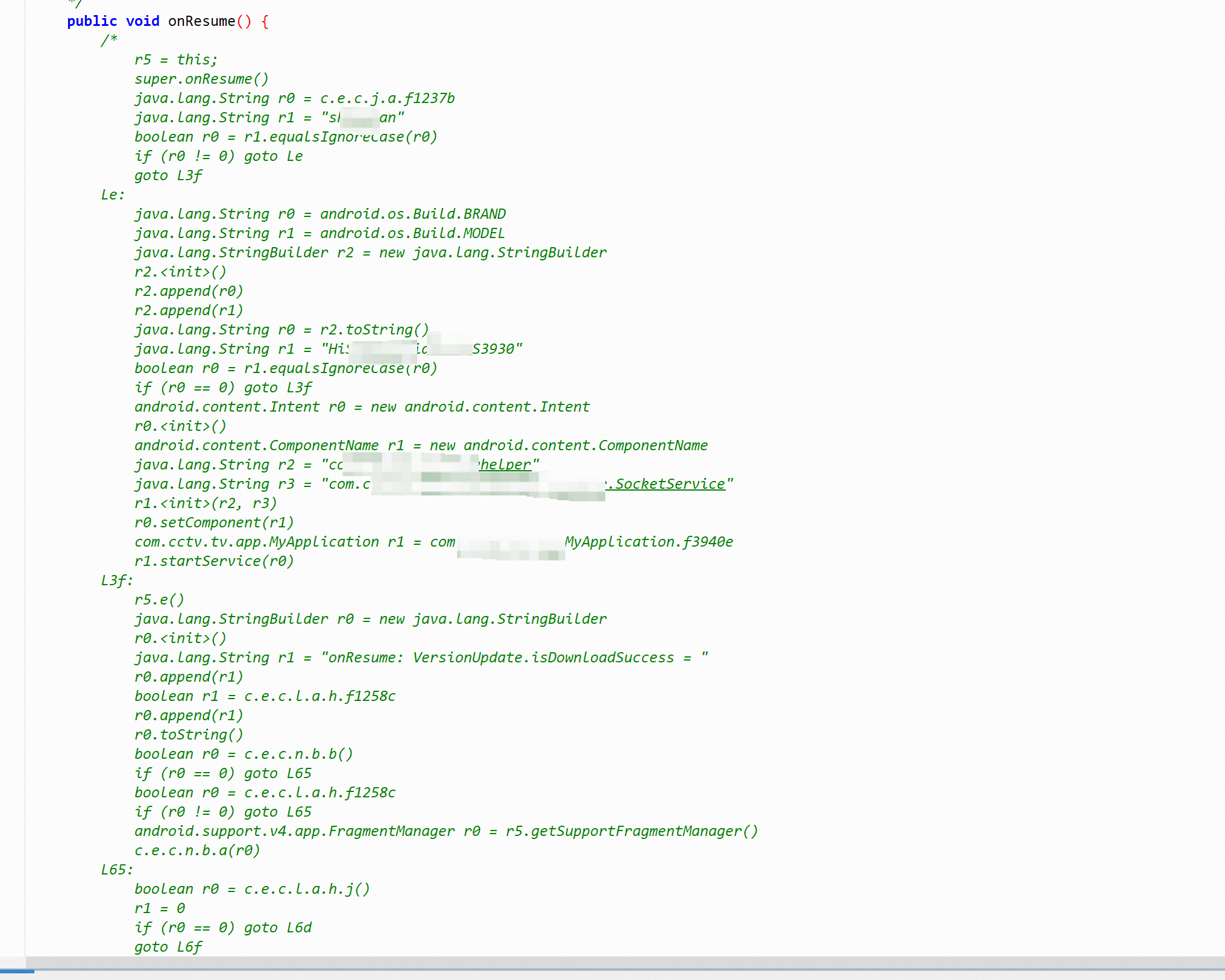Screen dimensions: 1225x980
Task: Click the Le: label line
Action: click(x=113, y=195)
